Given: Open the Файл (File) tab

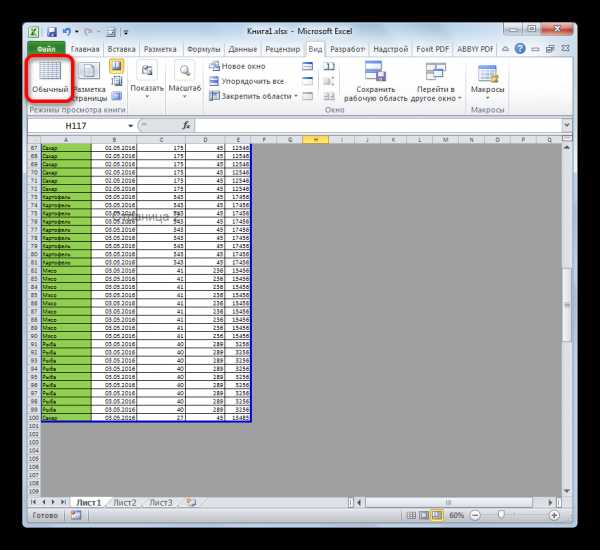Looking at the screenshot, I should [47, 49].
